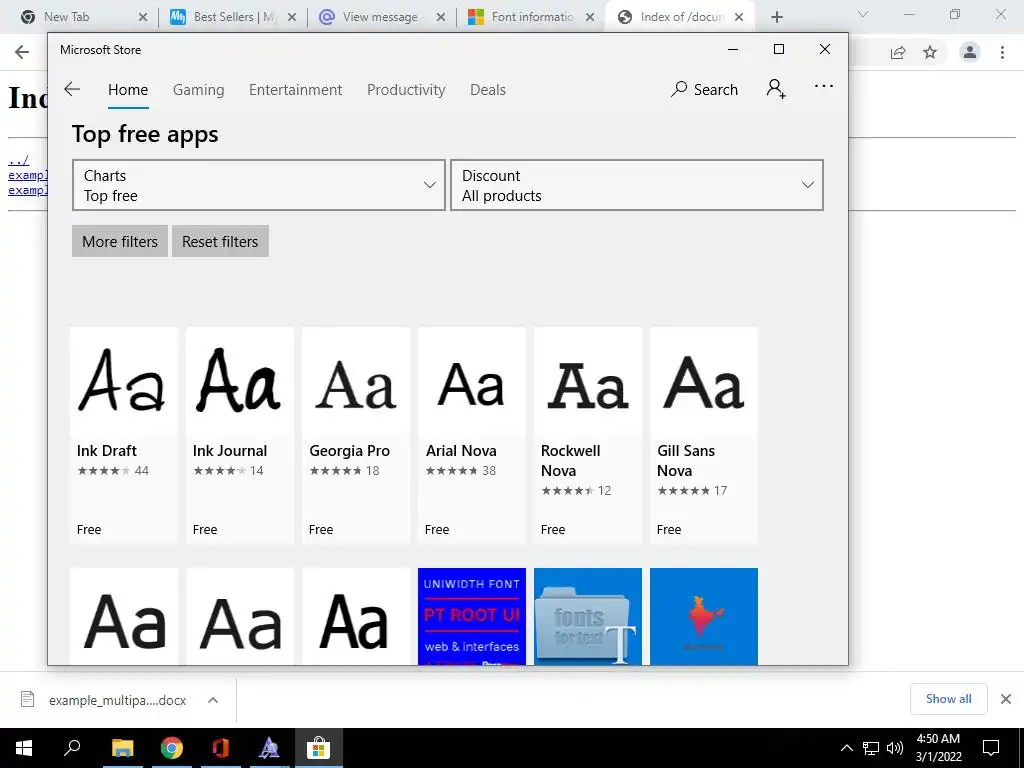Viewport: 1024px width, 768px height.
Task: Open the Georgia Pro font tile
Action: click(356, 435)
